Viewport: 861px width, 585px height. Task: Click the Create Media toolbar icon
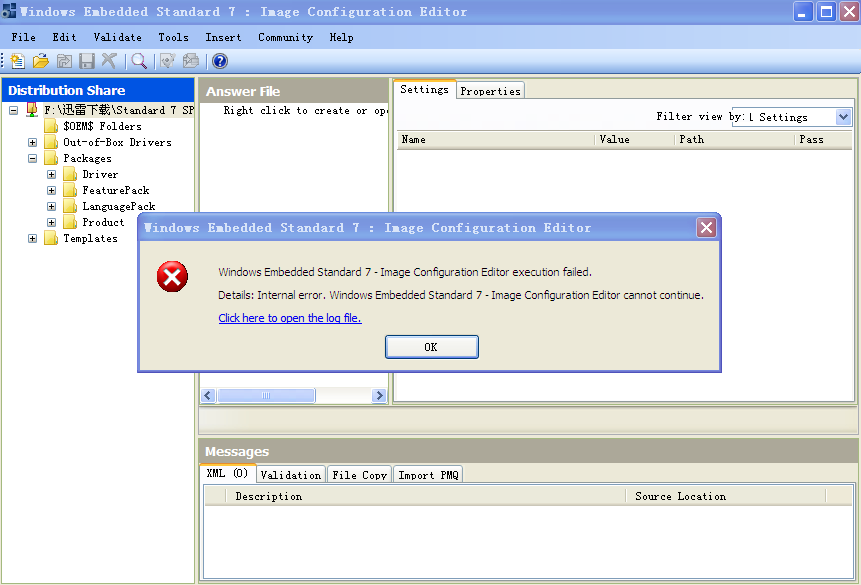coord(191,61)
